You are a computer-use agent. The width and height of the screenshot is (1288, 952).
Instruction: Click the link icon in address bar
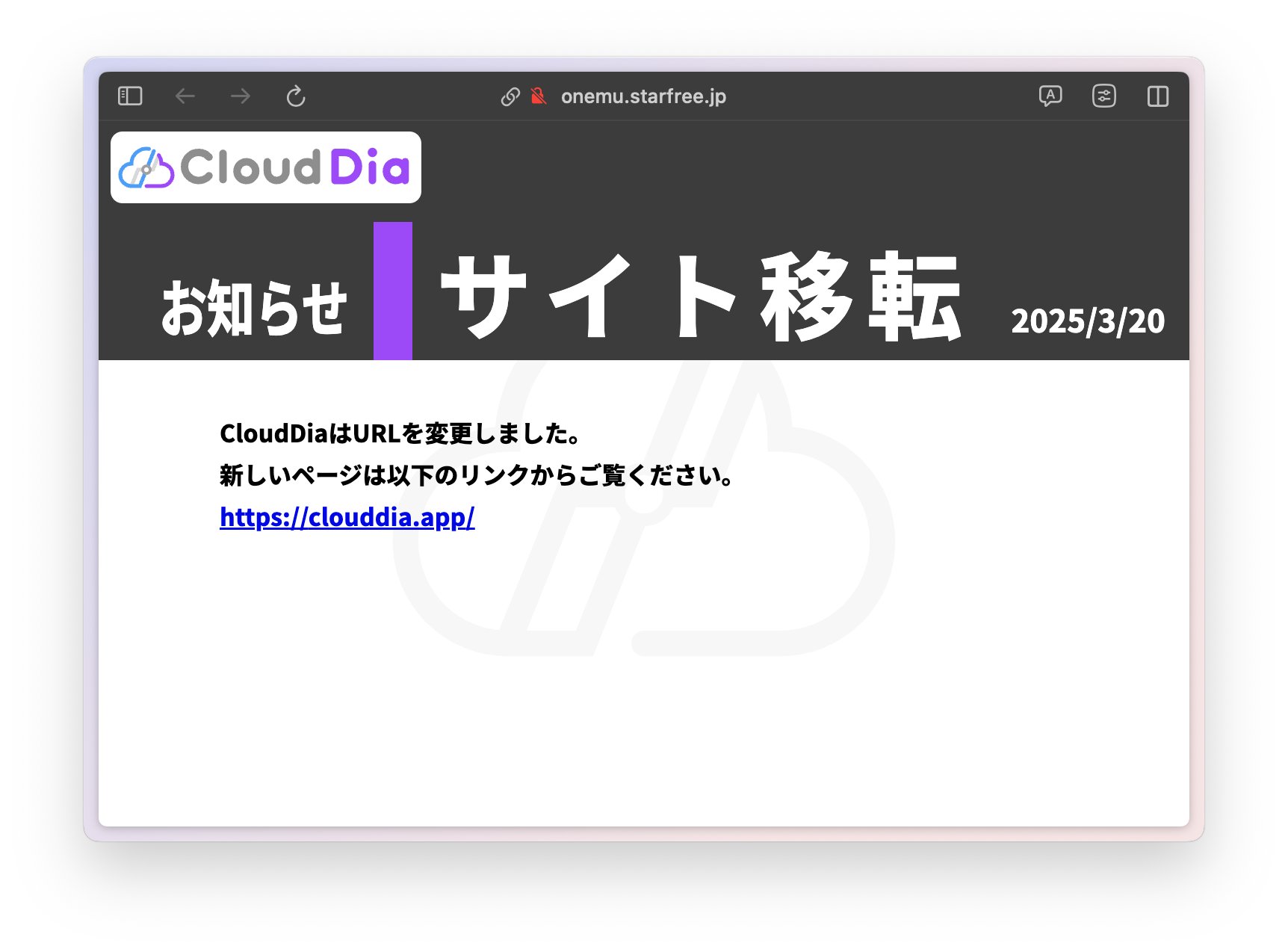(x=510, y=96)
